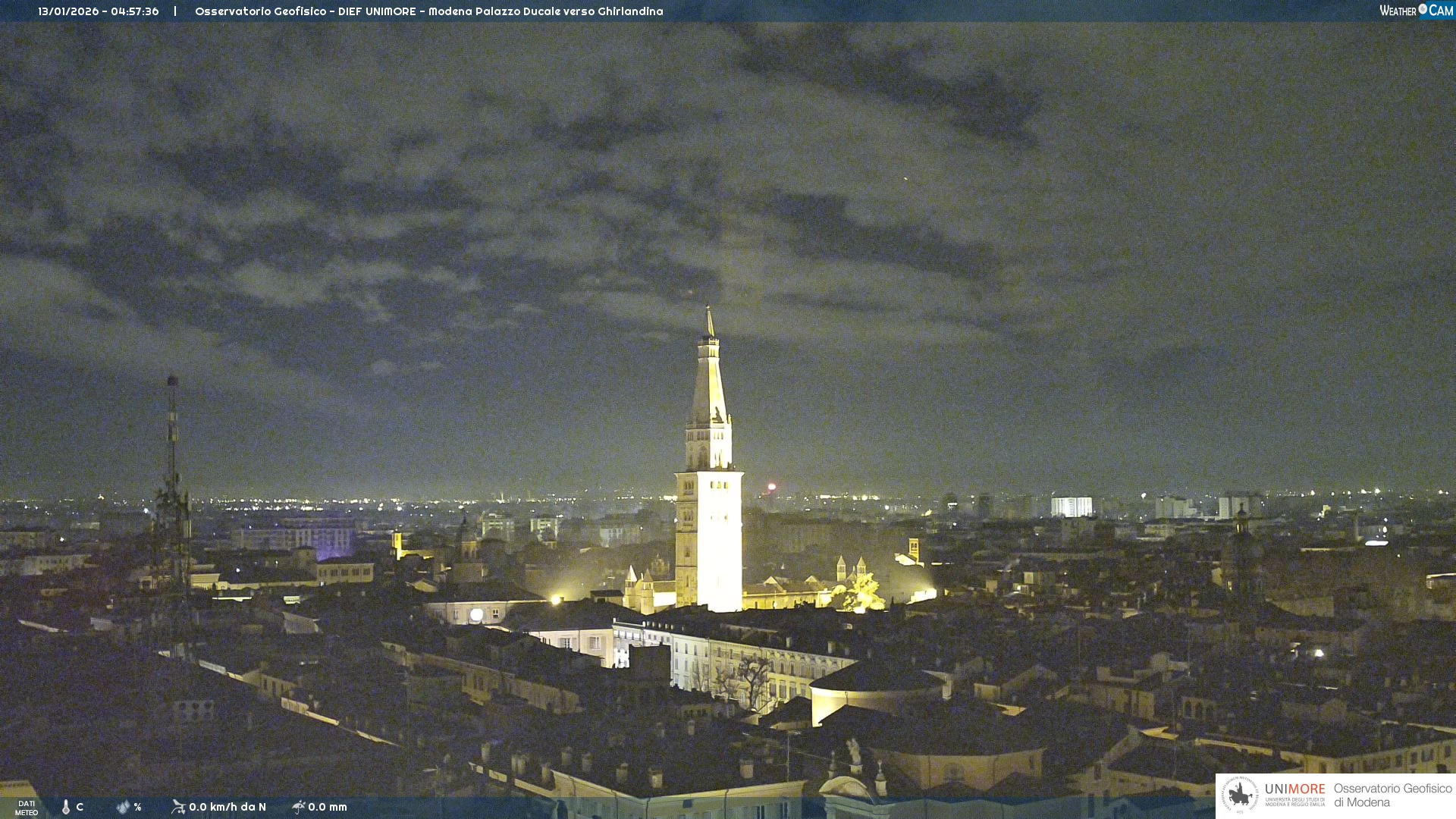1456x819 pixels.
Task: Click the date and time stamp
Action: tap(99, 11)
